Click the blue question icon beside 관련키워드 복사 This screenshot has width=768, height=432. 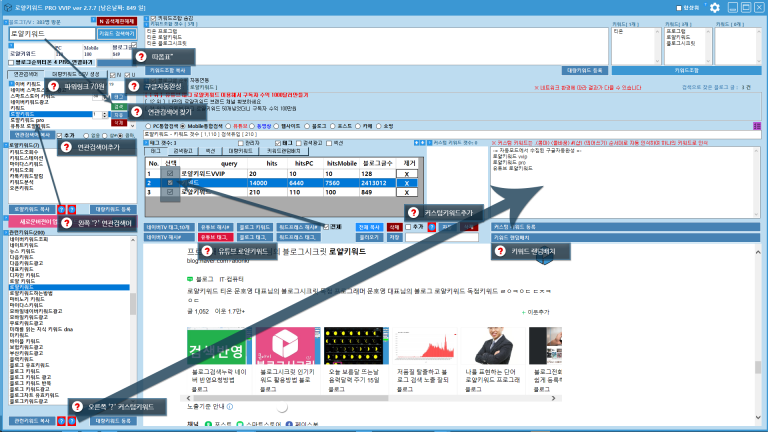pos(60,421)
